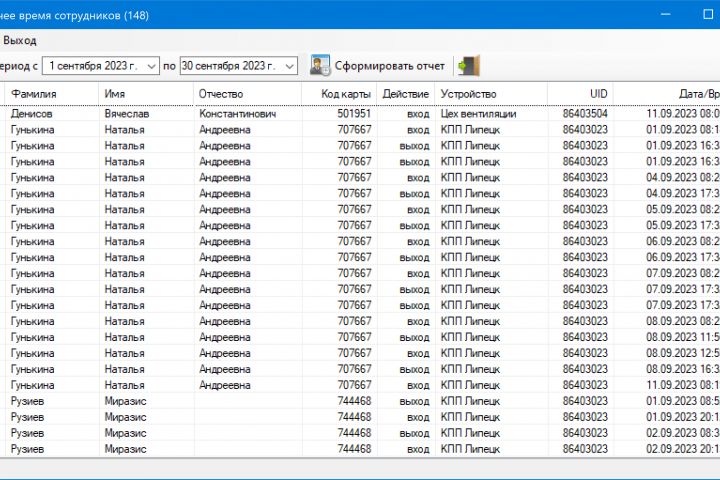Viewport: 720px width, 480px height.
Task: Open the end date dropdown arrow
Action: (x=290, y=66)
